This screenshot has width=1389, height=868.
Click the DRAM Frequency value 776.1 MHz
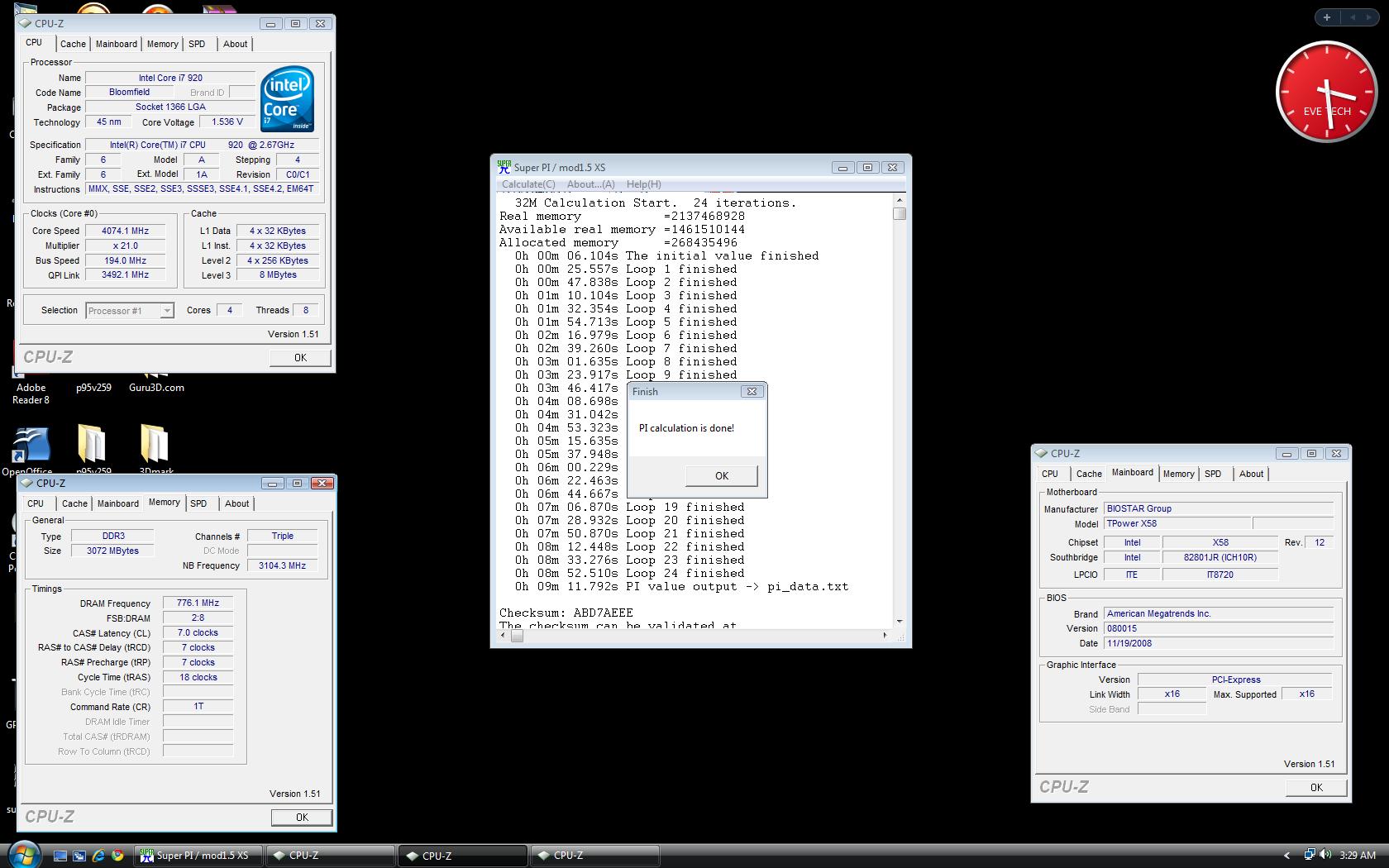(x=198, y=603)
